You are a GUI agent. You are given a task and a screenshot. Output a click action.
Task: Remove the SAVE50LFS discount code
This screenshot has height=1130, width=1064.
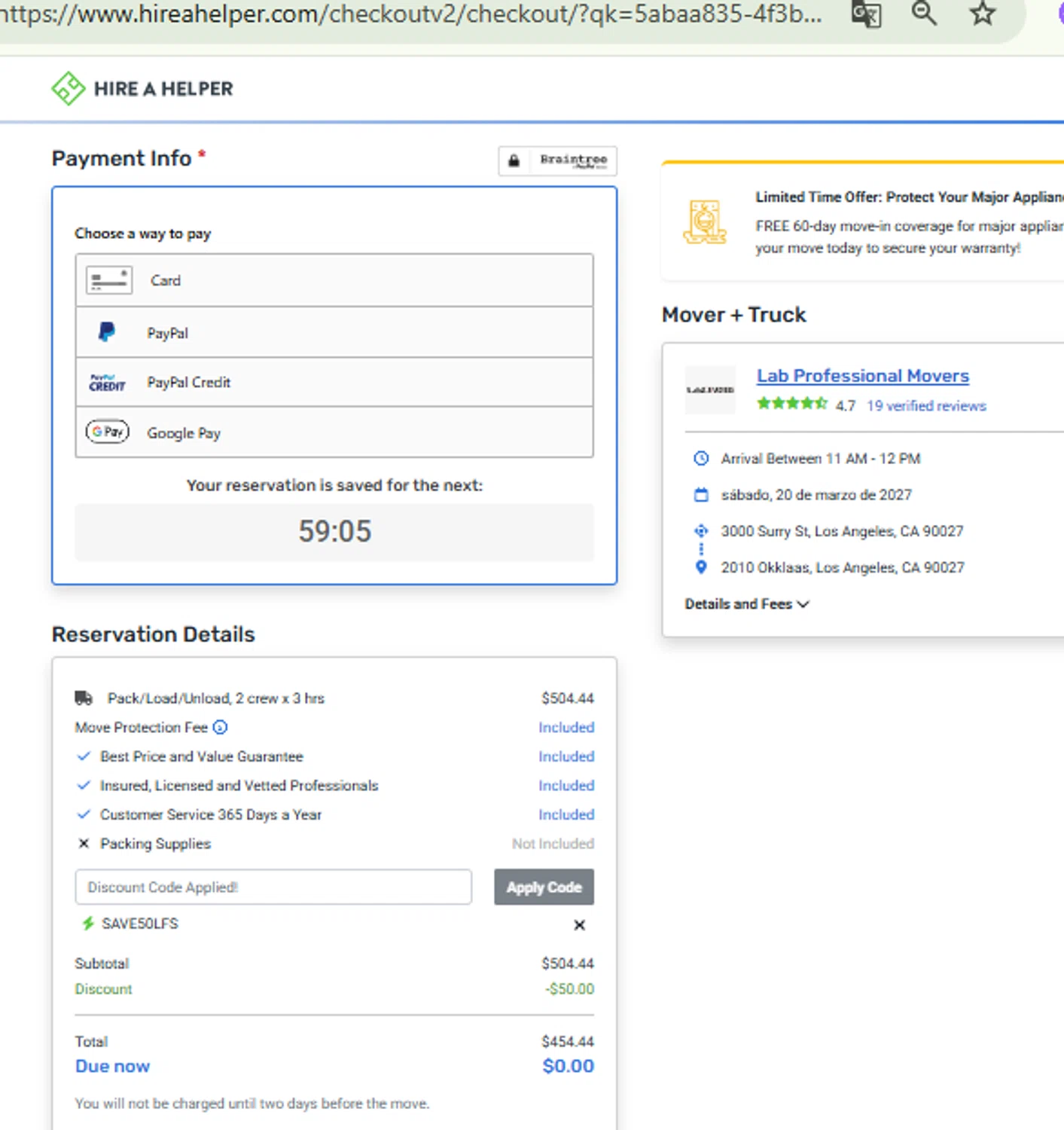(x=579, y=924)
